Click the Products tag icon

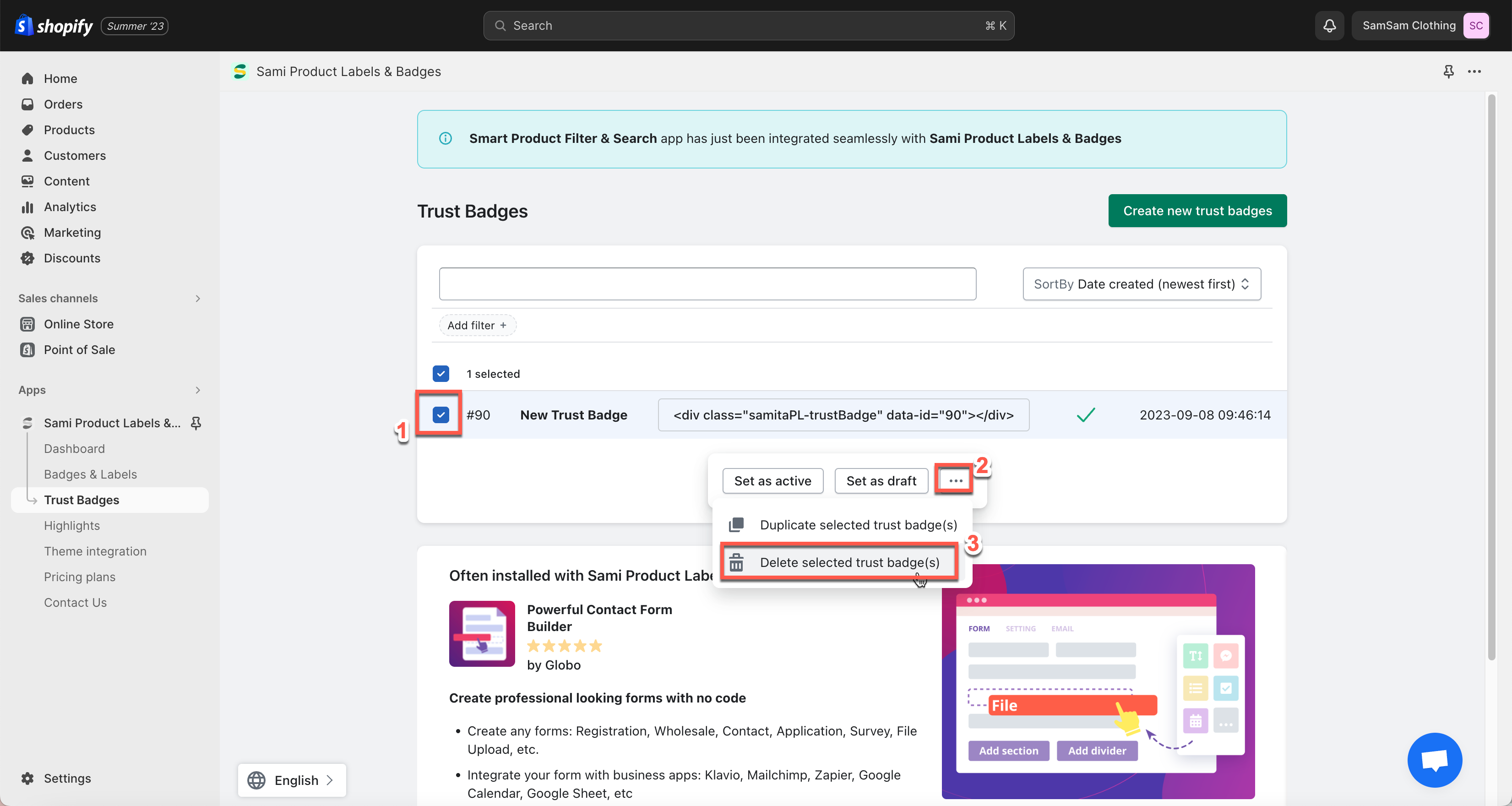tap(27, 130)
